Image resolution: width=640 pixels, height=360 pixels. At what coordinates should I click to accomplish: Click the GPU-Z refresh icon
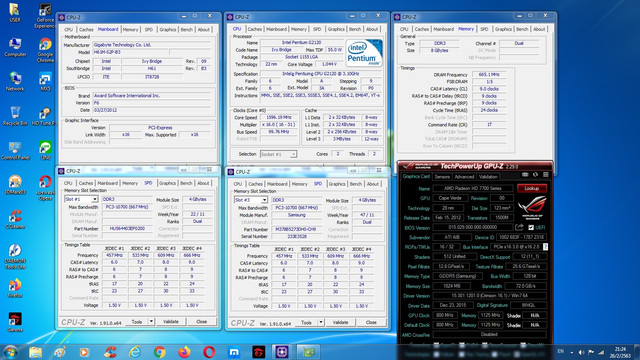[535, 175]
